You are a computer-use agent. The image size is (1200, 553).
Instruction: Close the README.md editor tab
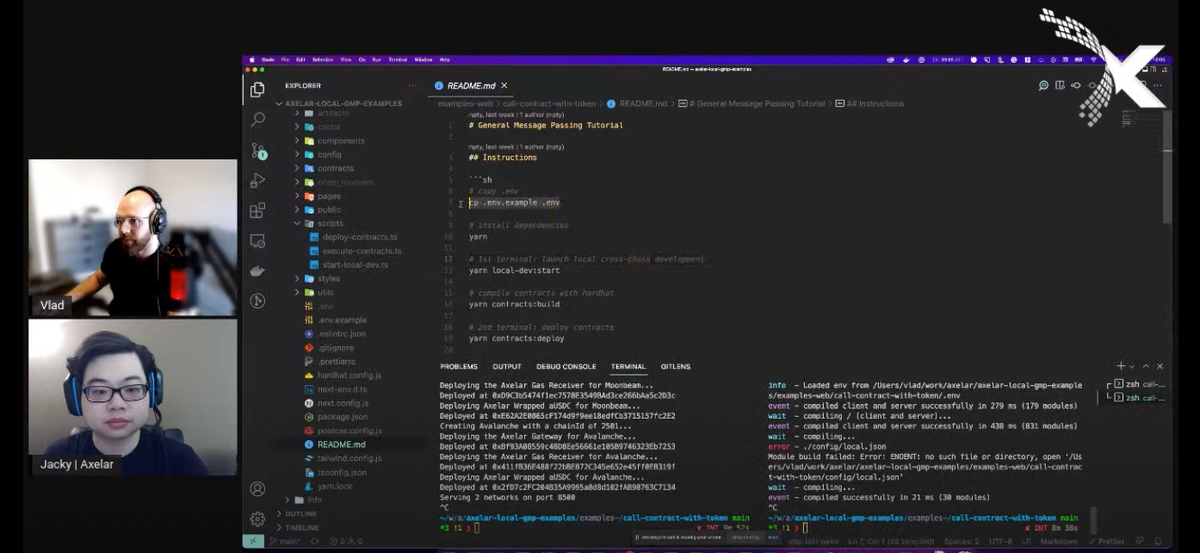504,86
